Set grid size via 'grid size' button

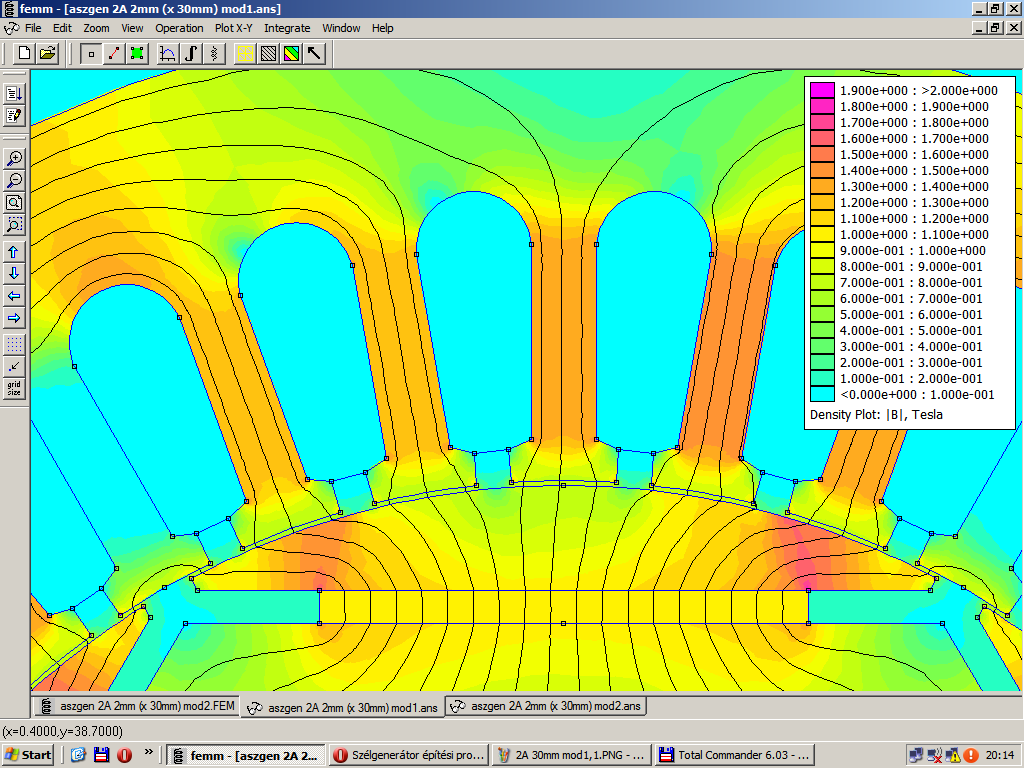click(14, 389)
